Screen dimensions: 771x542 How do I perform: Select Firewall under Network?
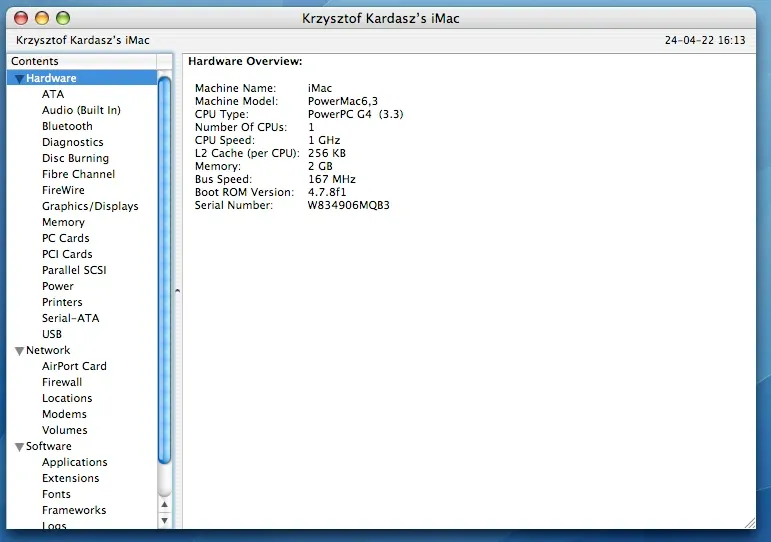(x=62, y=382)
